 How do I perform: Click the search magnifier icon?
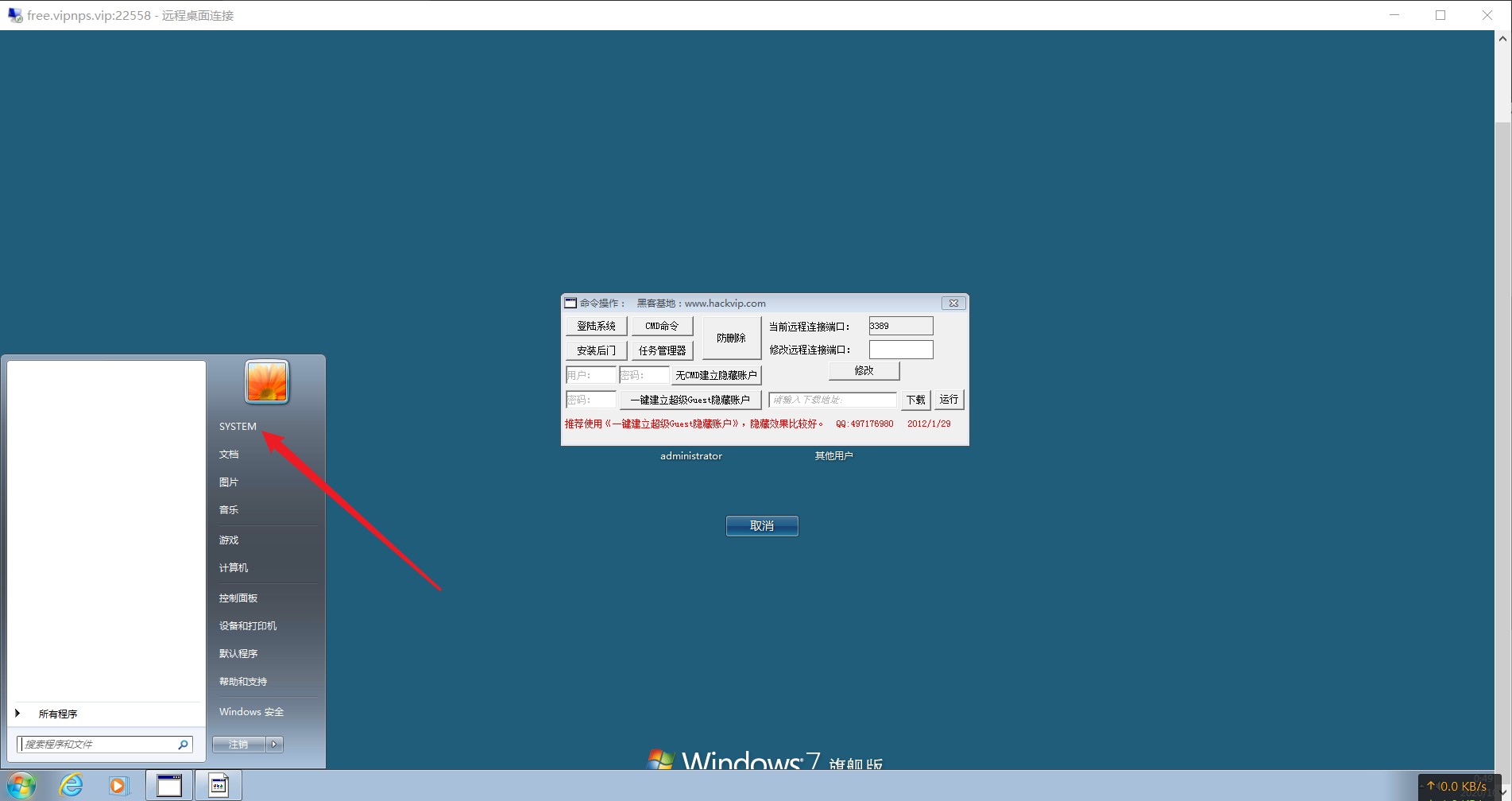coord(183,745)
